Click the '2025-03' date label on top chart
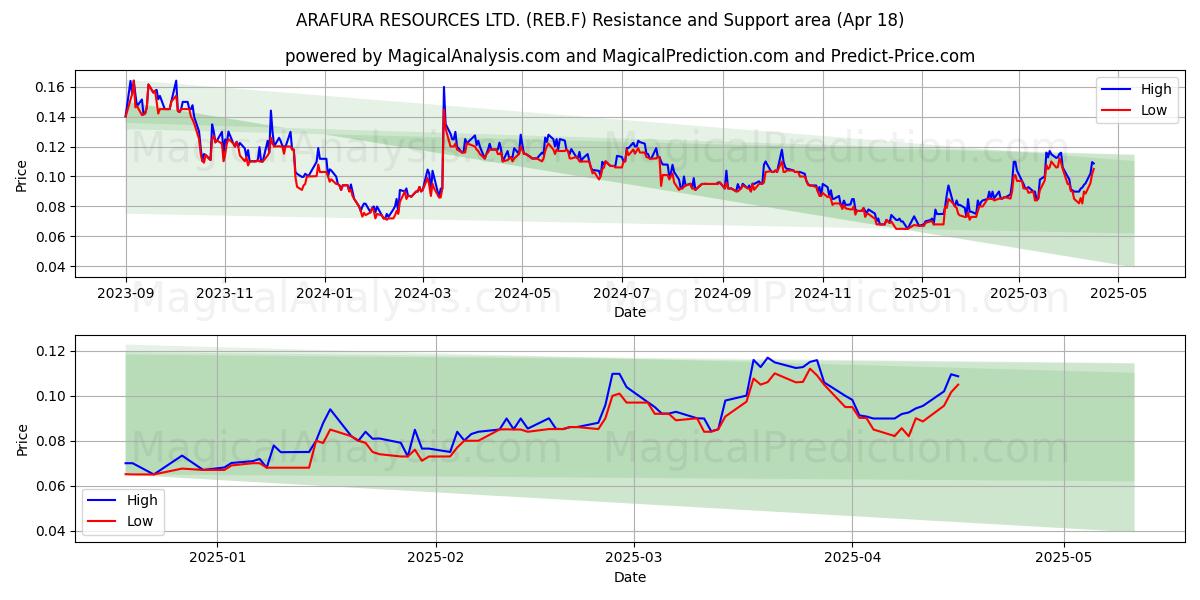 click(1018, 295)
